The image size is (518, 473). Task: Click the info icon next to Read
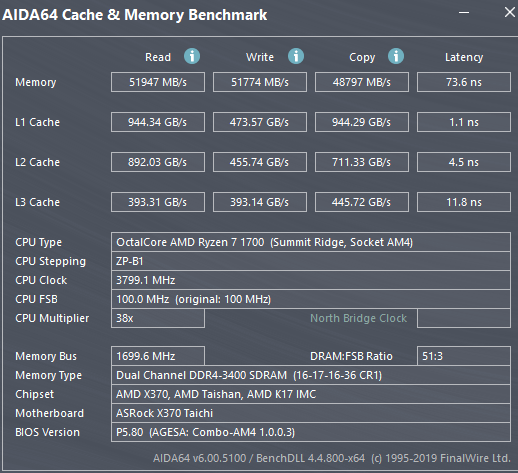[x=192, y=56]
